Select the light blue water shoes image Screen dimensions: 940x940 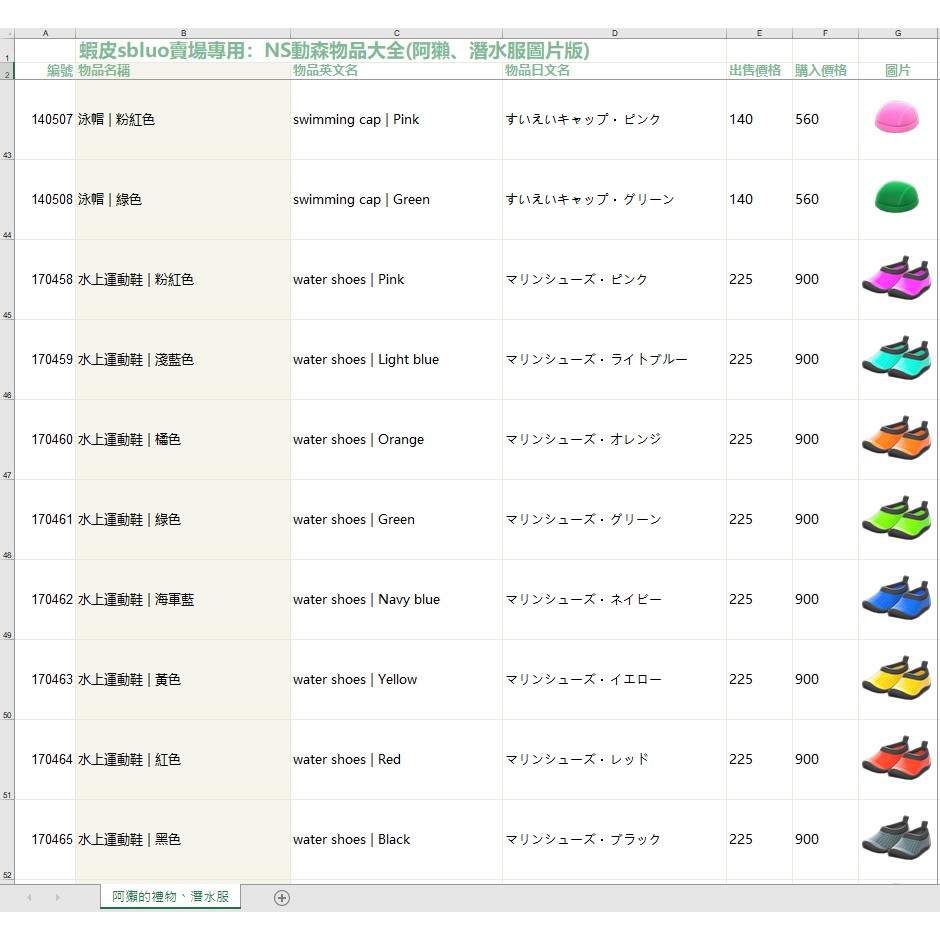pyautogui.click(x=896, y=358)
